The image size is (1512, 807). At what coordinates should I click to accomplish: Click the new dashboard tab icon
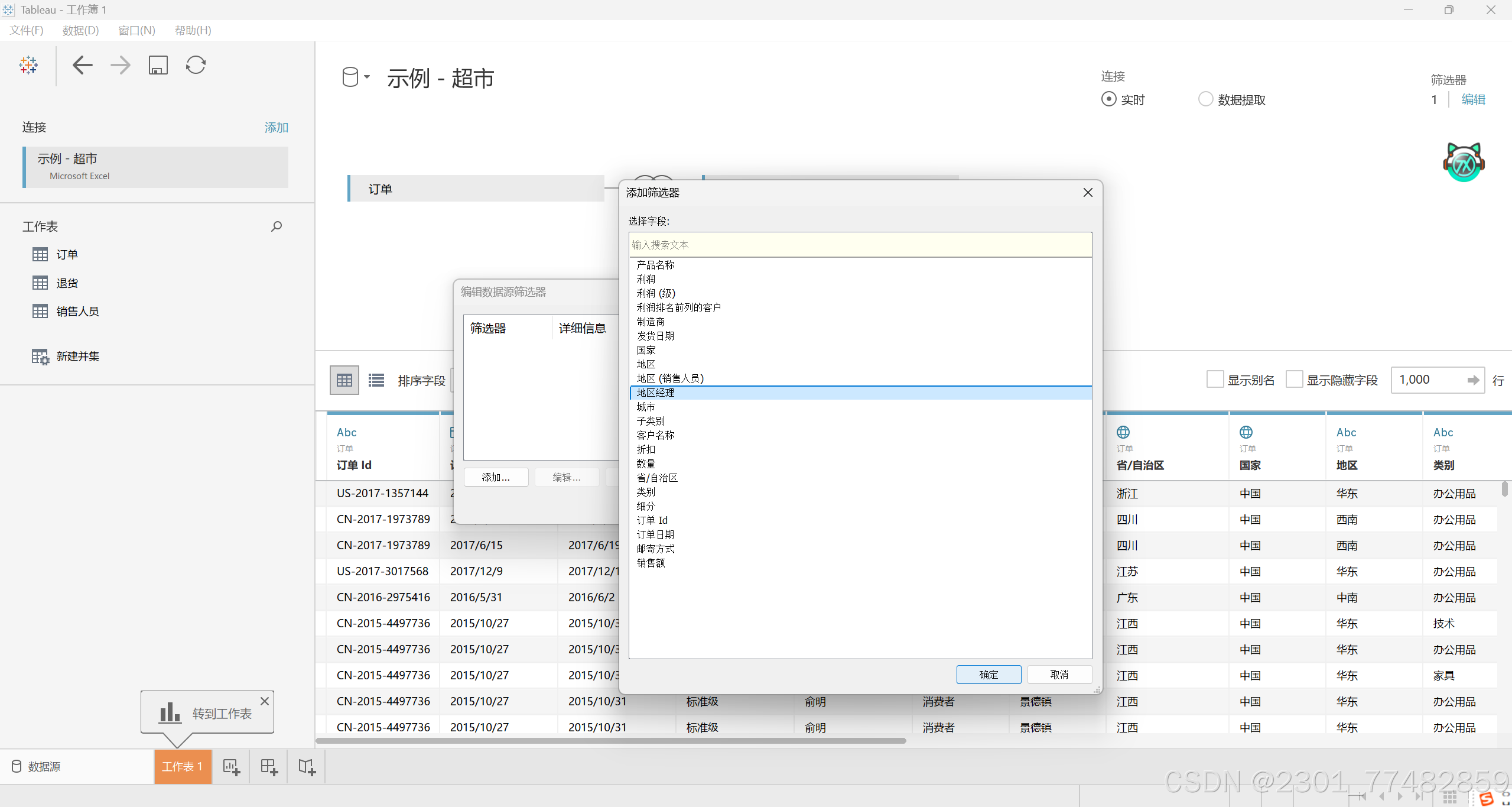(x=269, y=767)
